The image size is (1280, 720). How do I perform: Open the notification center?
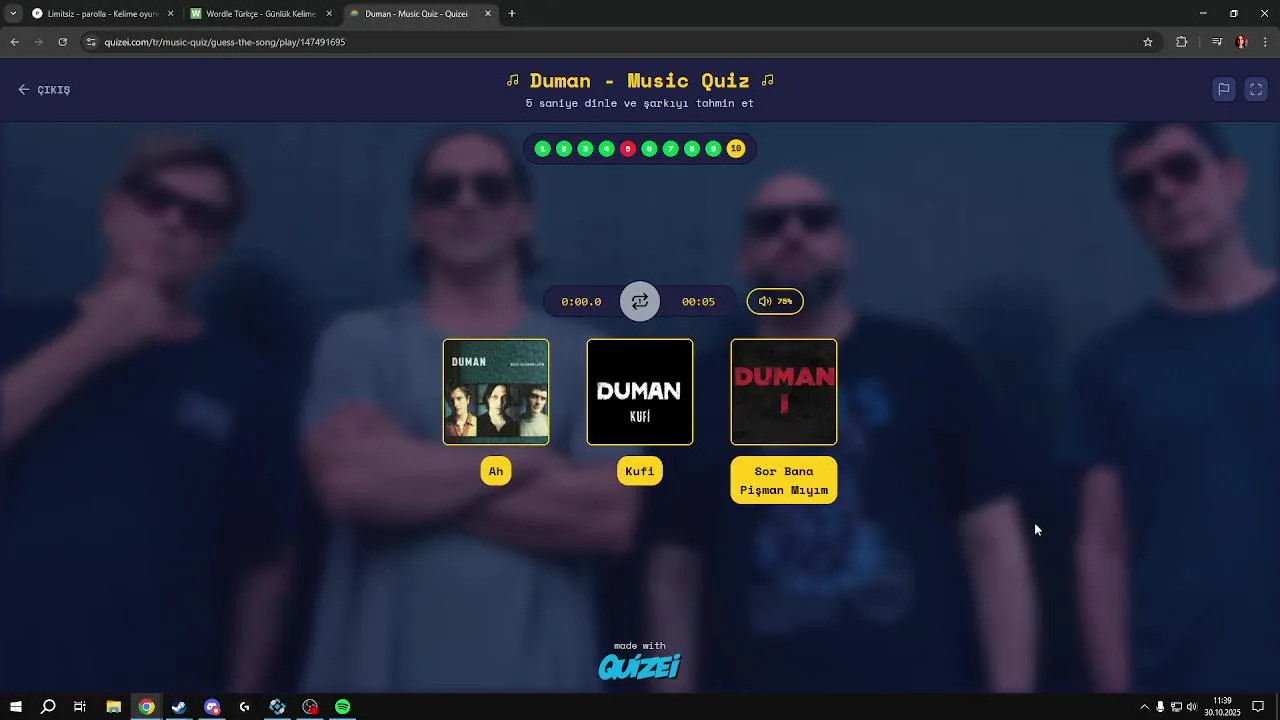tap(1258, 707)
